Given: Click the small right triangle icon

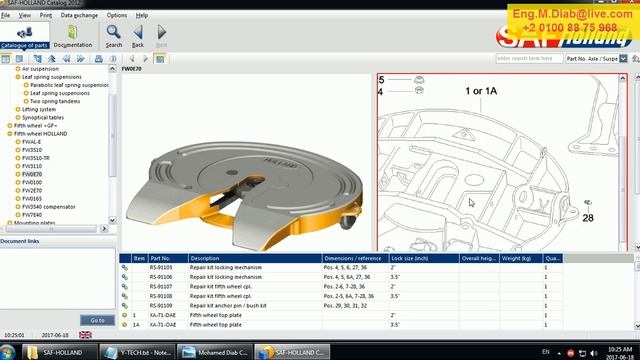Looking at the screenshot, I should (x=146, y=59).
